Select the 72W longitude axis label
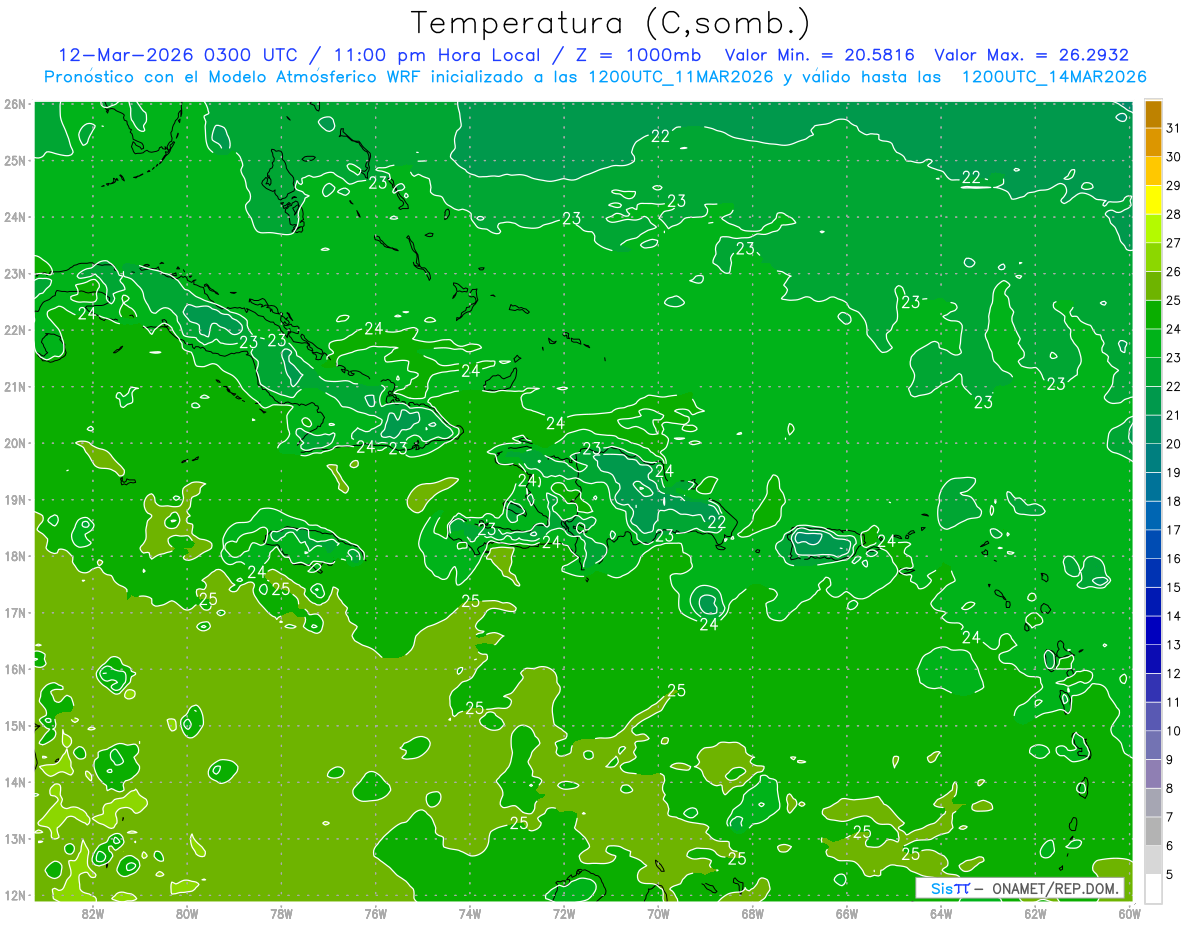Image resolution: width=1200 pixels, height=927 pixels. (x=564, y=913)
